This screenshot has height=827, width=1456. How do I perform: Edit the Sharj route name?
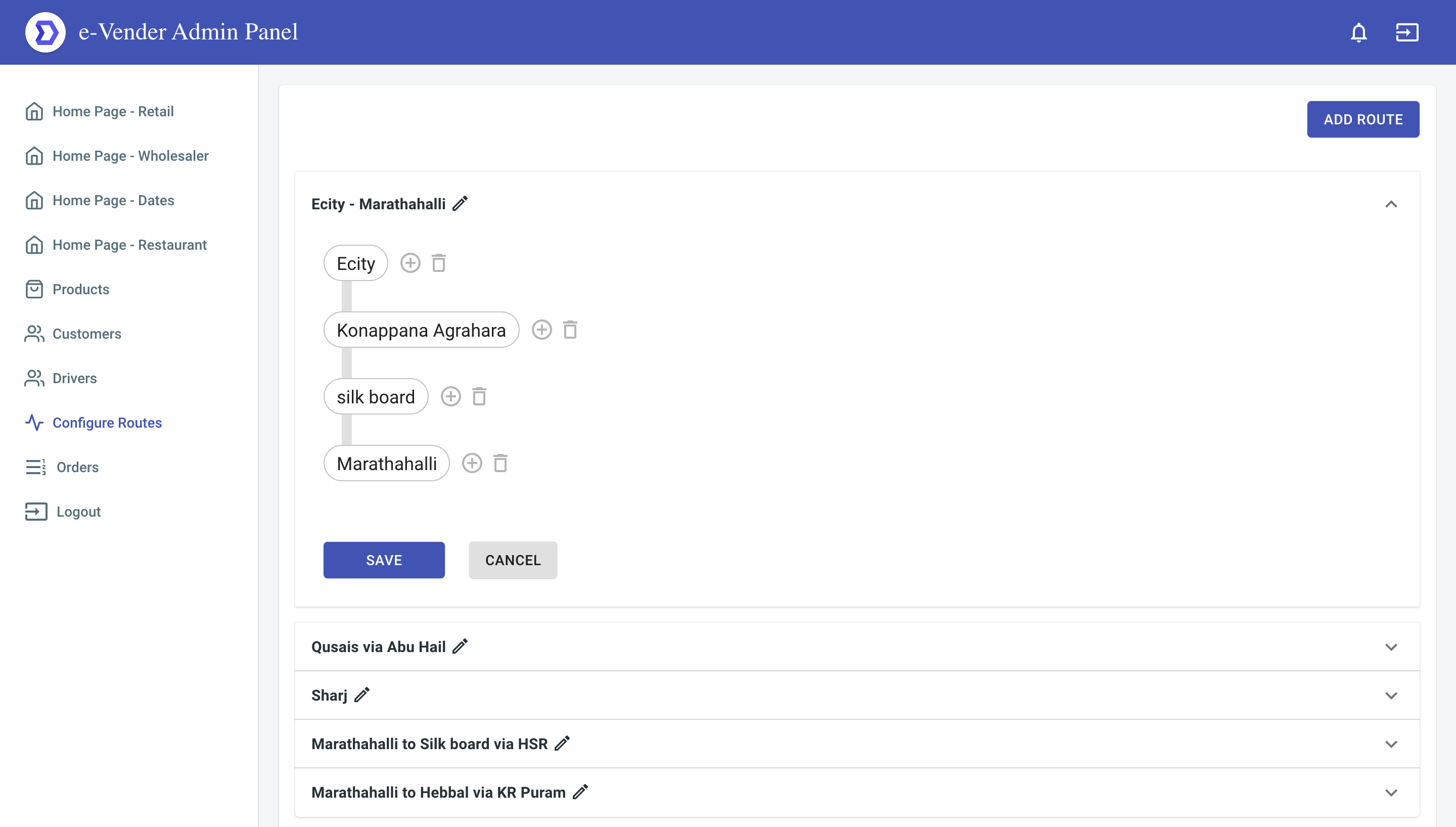(x=362, y=695)
